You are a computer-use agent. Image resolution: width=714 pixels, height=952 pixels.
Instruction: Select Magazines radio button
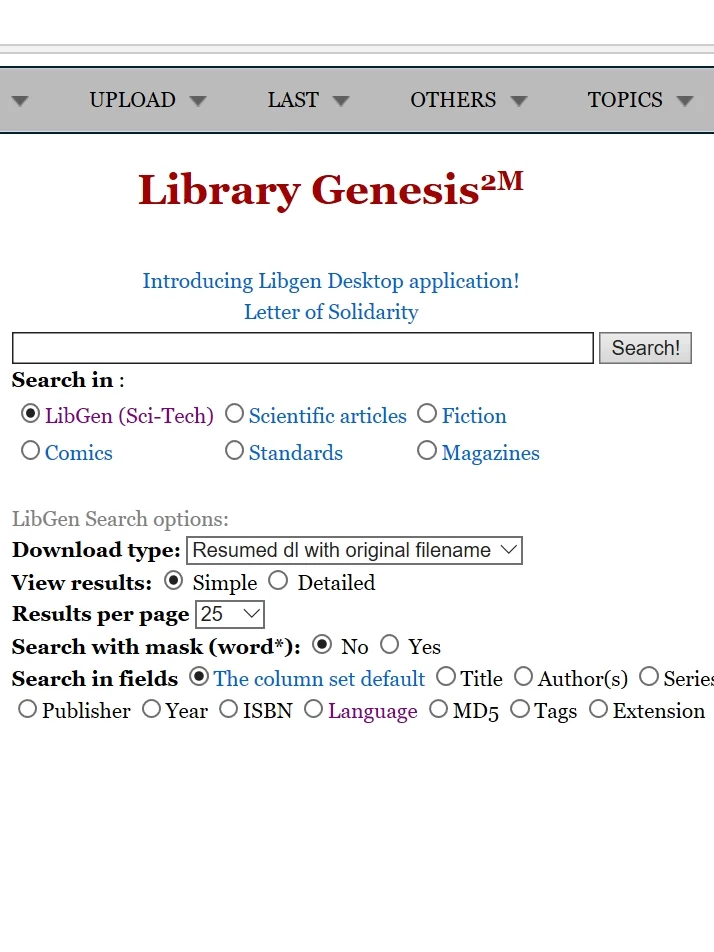(427, 451)
